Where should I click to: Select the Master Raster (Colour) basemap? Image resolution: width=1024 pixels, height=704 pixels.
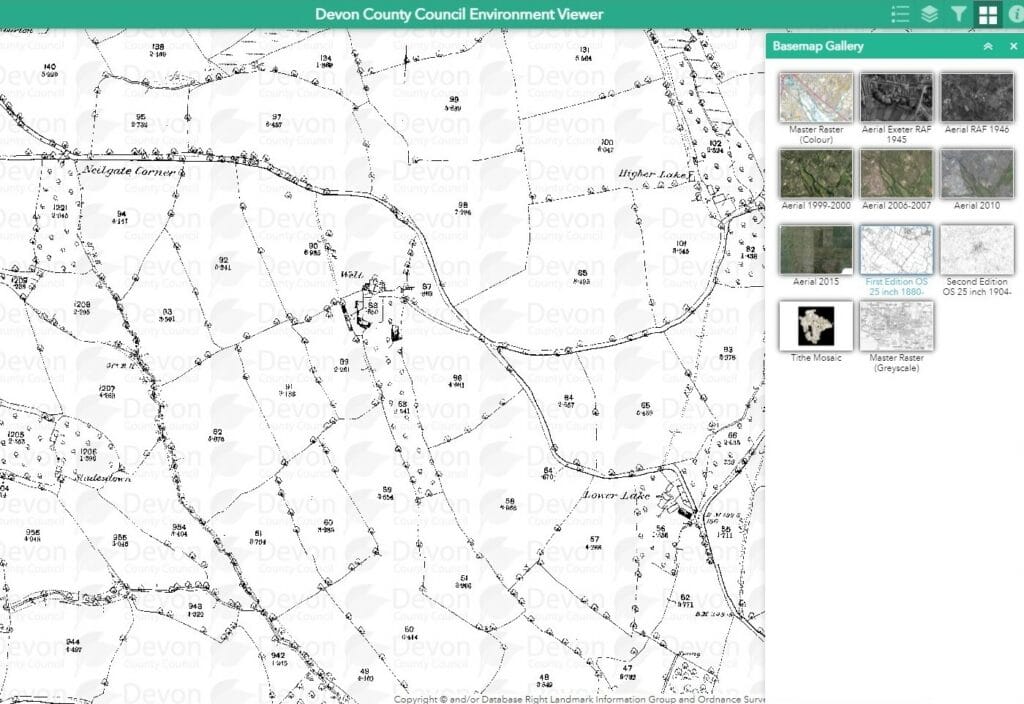pos(815,95)
